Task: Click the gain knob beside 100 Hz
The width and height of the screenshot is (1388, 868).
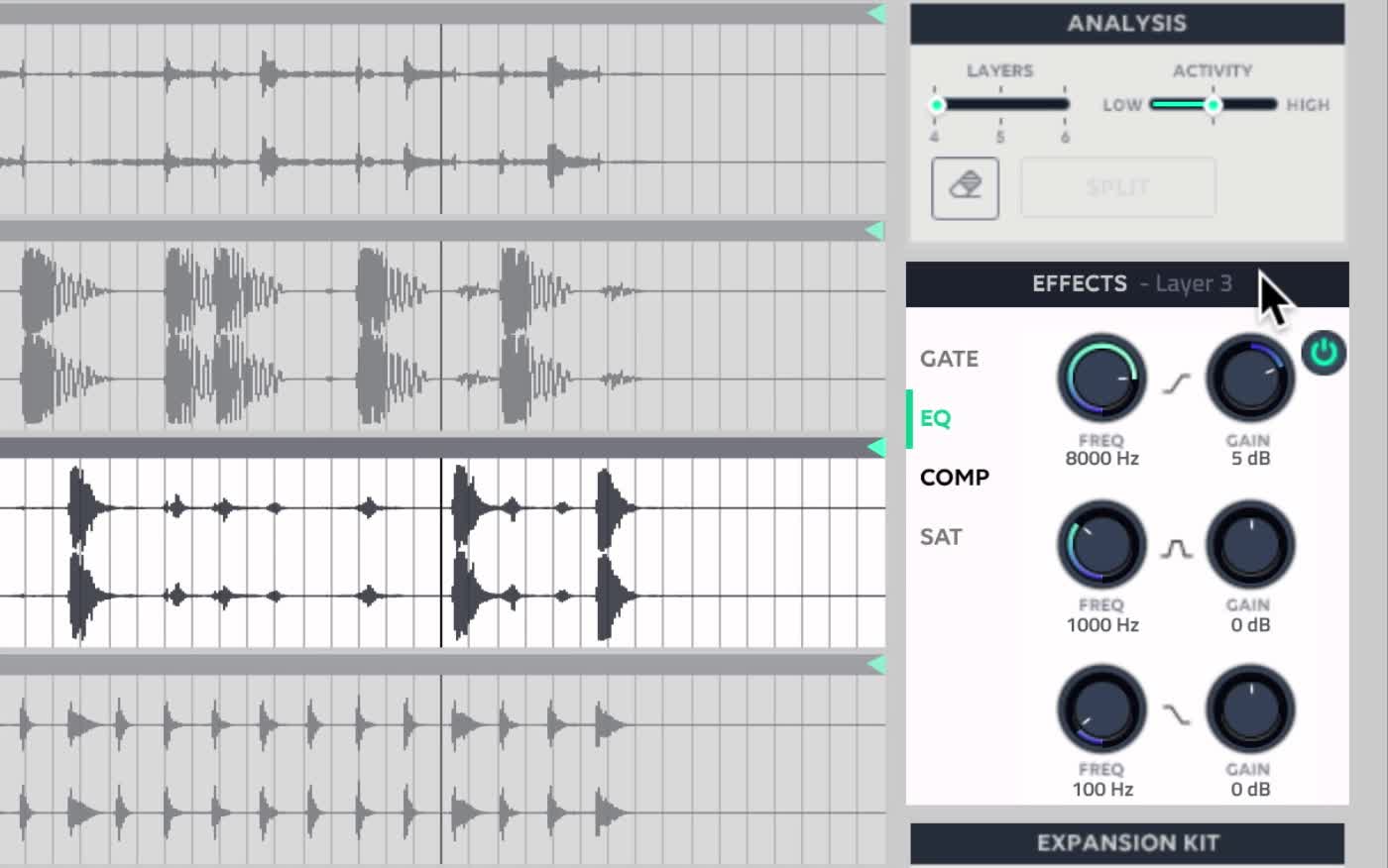Action: [x=1250, y=709]
